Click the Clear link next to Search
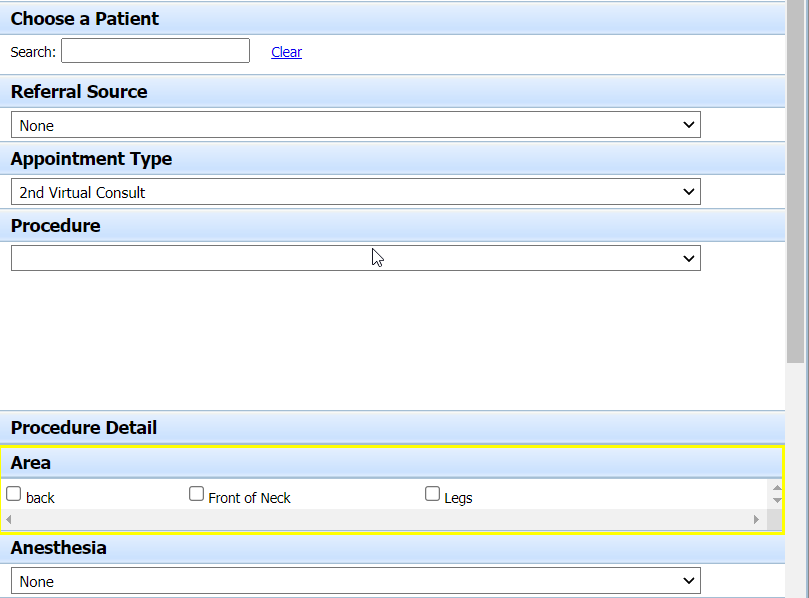 286,52
